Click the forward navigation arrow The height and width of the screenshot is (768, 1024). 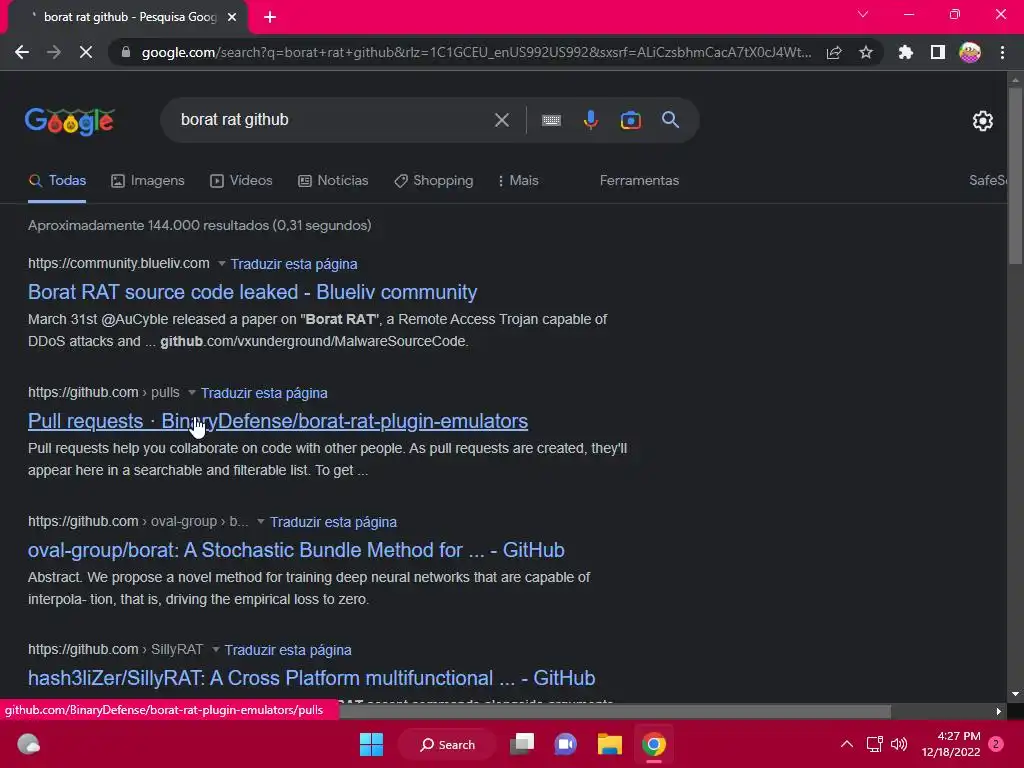(x=54, y=52)
